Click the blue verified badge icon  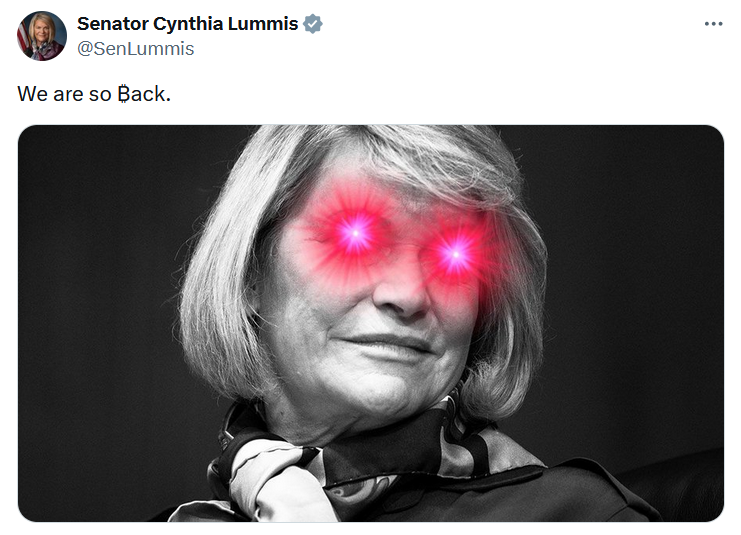pyautogui.click(x=312, y=24)
